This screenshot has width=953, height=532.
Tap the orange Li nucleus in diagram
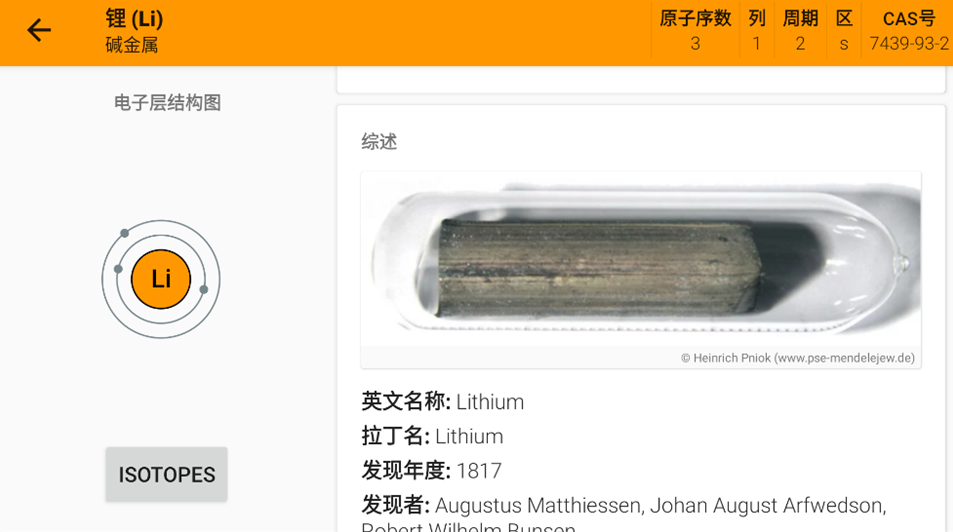[161, 279]
